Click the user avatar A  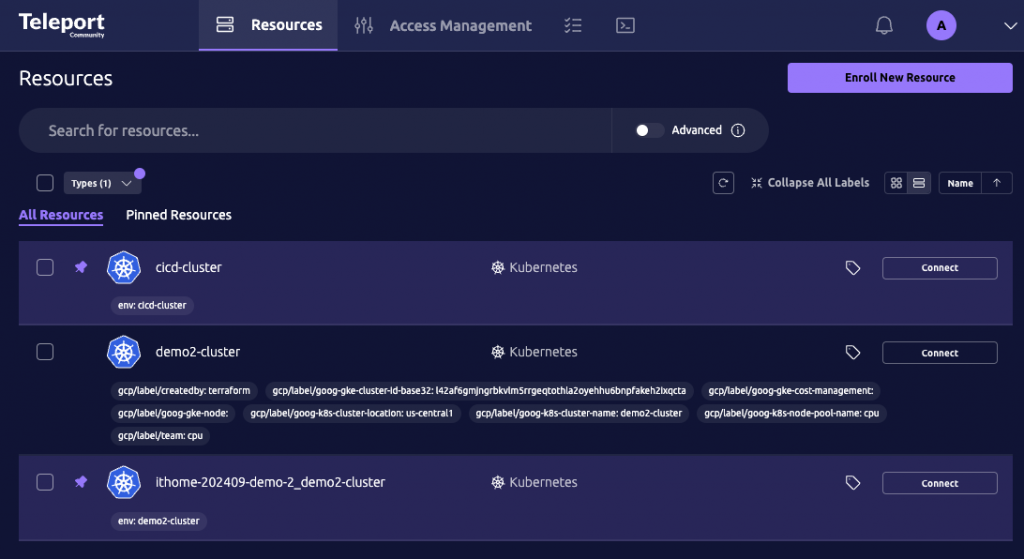pyautogui.click(x=941, y=25)
